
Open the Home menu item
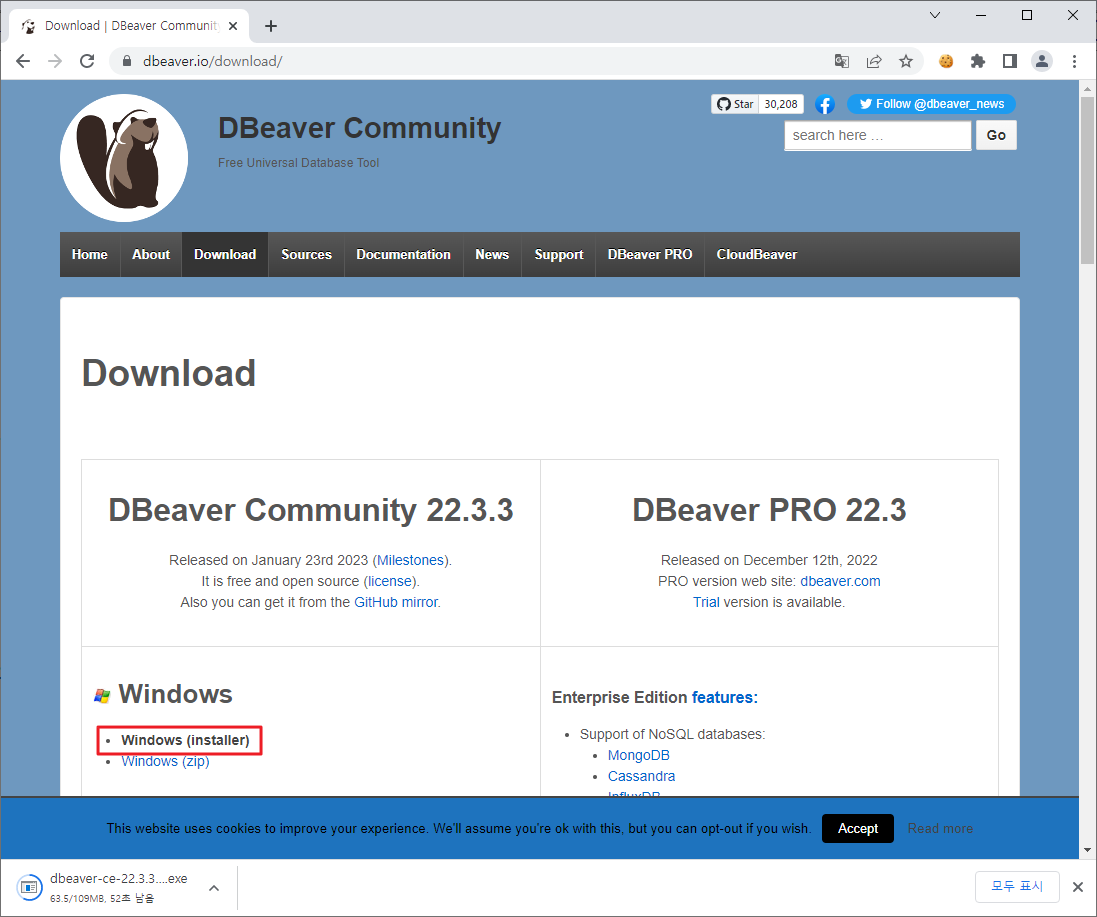[90, 255]
